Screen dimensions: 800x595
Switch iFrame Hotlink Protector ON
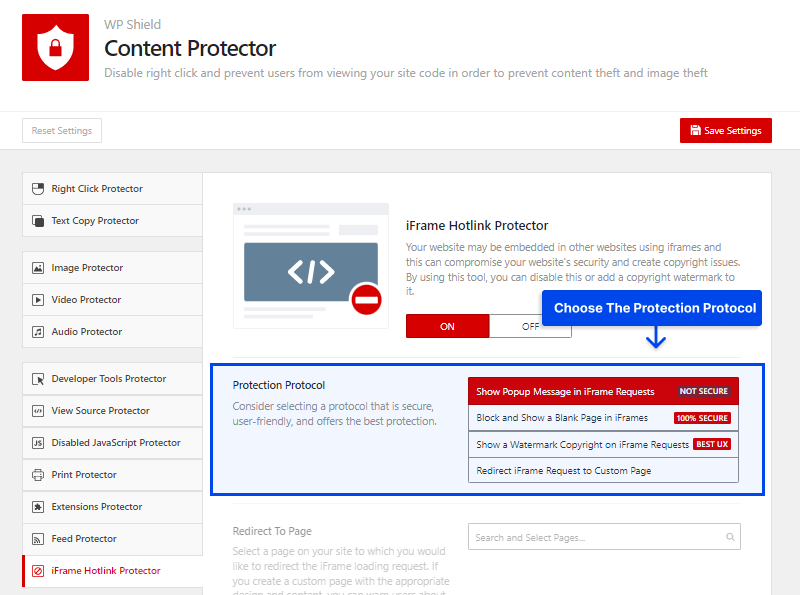447,326
